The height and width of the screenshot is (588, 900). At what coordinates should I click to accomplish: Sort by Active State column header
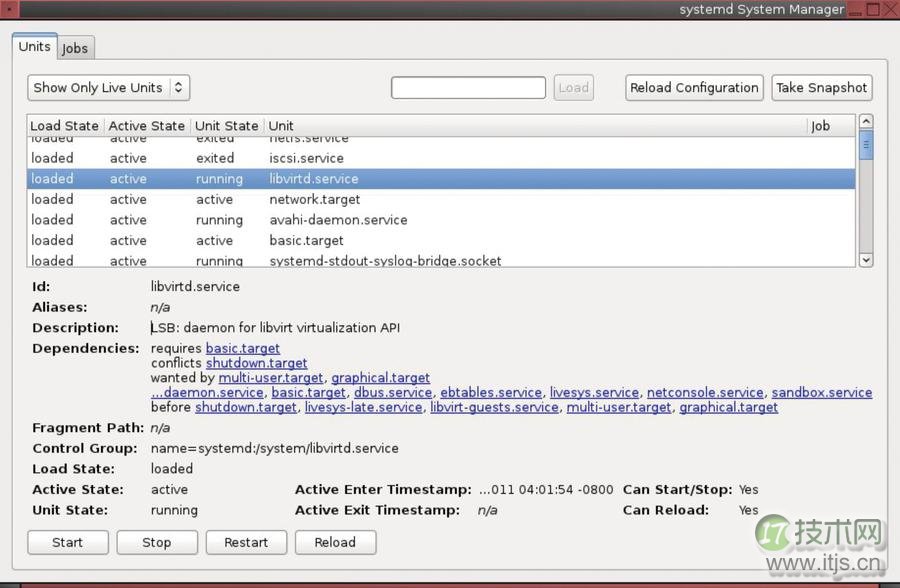click(x=147, y=126)
